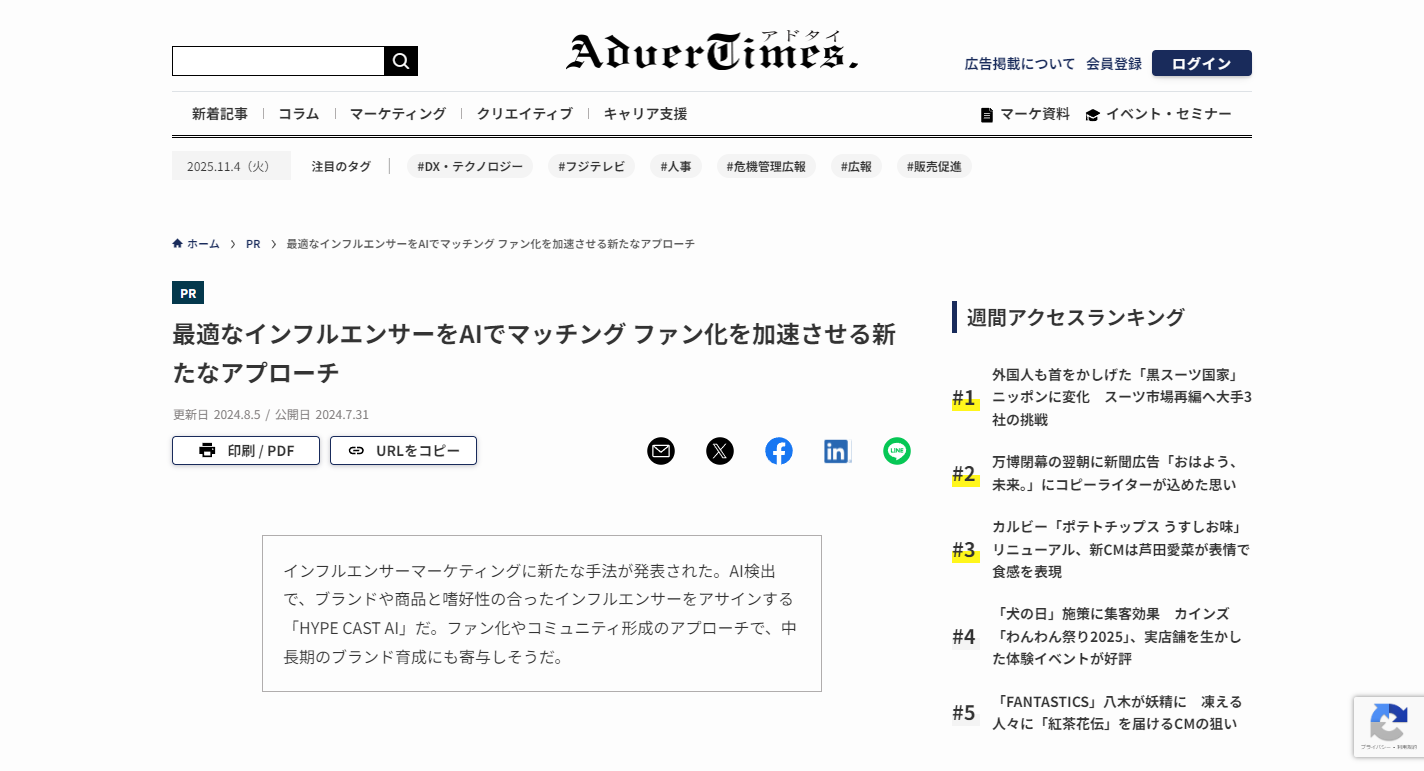This screenshot has width=1424, height=771.
Task: Open the イベント・セミナー link
Action: [1158, 114]
